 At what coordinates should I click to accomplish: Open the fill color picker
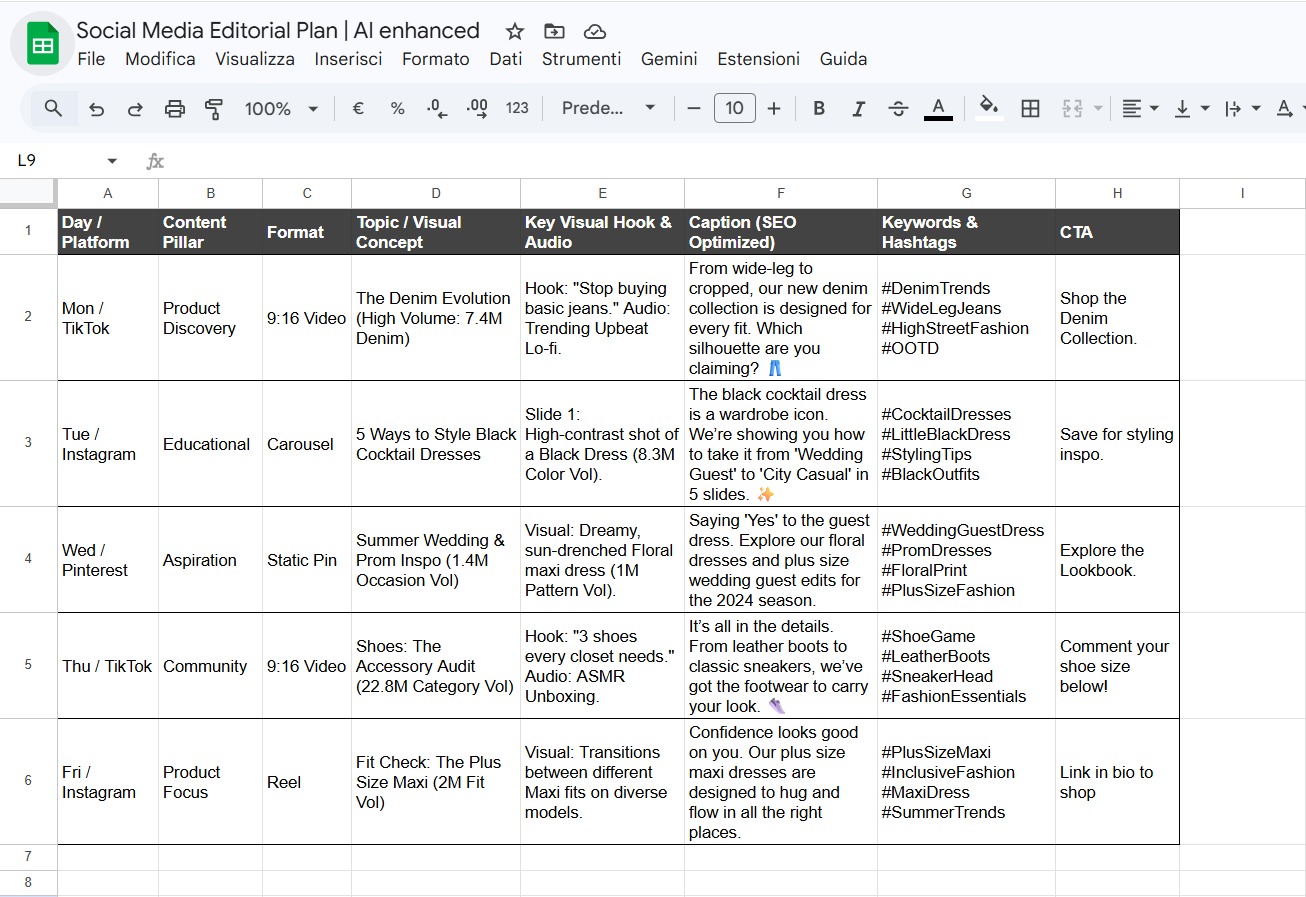[x=988, y=108]
